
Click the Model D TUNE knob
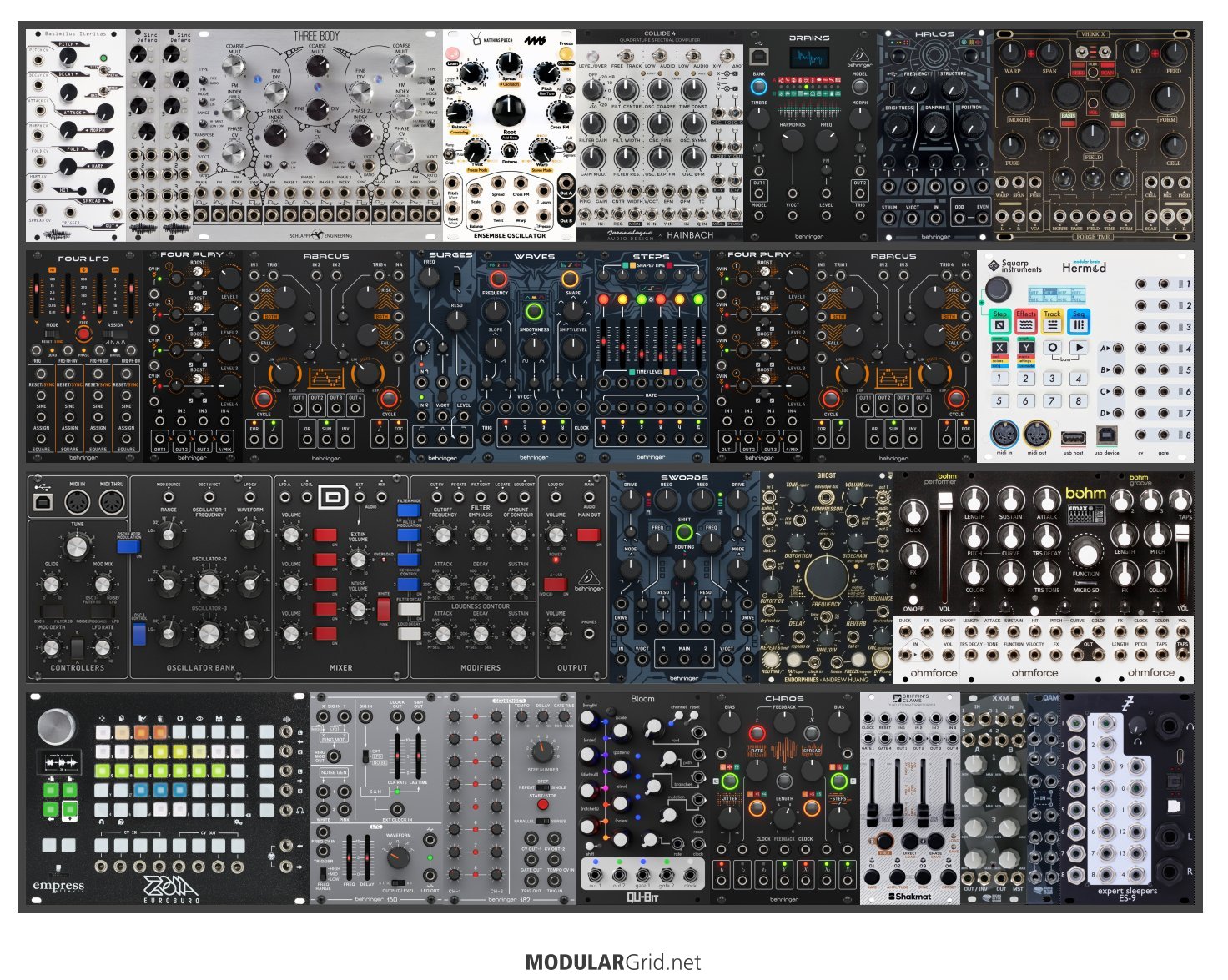coord(77,546)
